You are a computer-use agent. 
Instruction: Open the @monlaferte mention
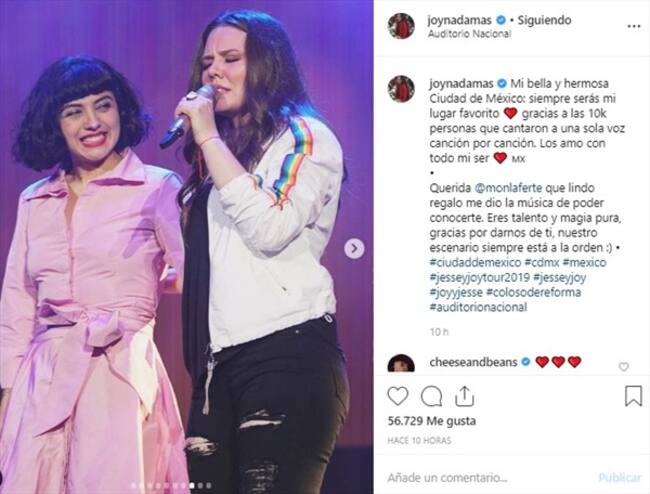pyautogui.click(x=507, y=188)
